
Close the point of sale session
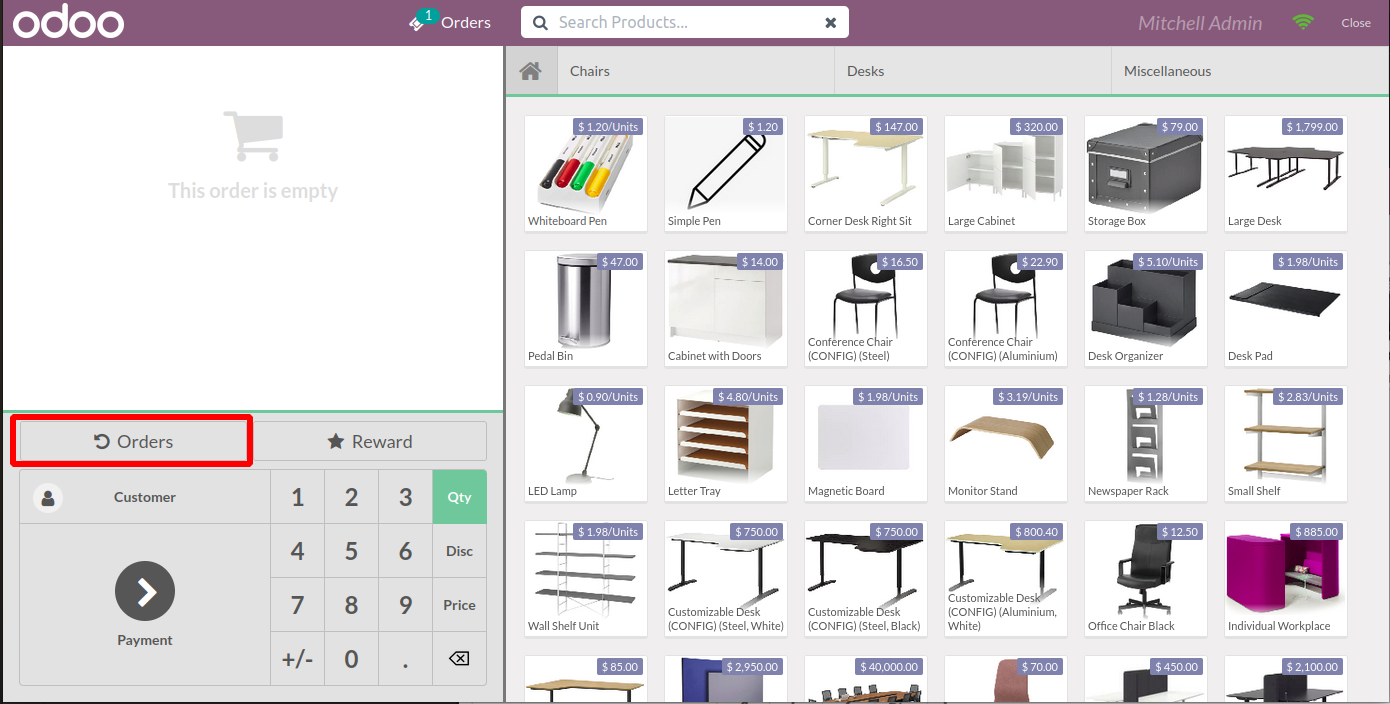[1356, 23]
